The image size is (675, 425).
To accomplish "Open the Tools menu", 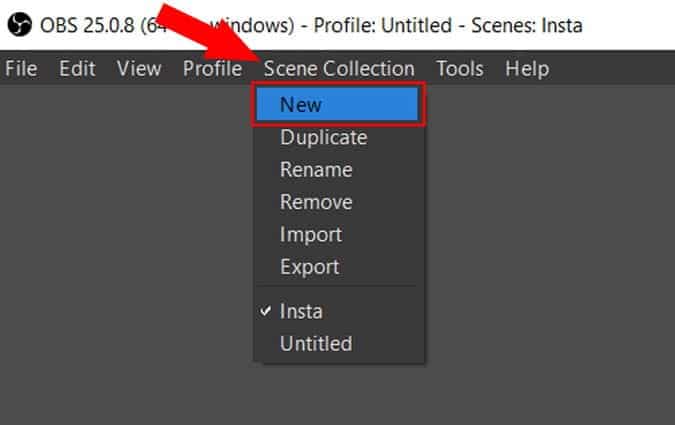I will (x=460, y=68).
